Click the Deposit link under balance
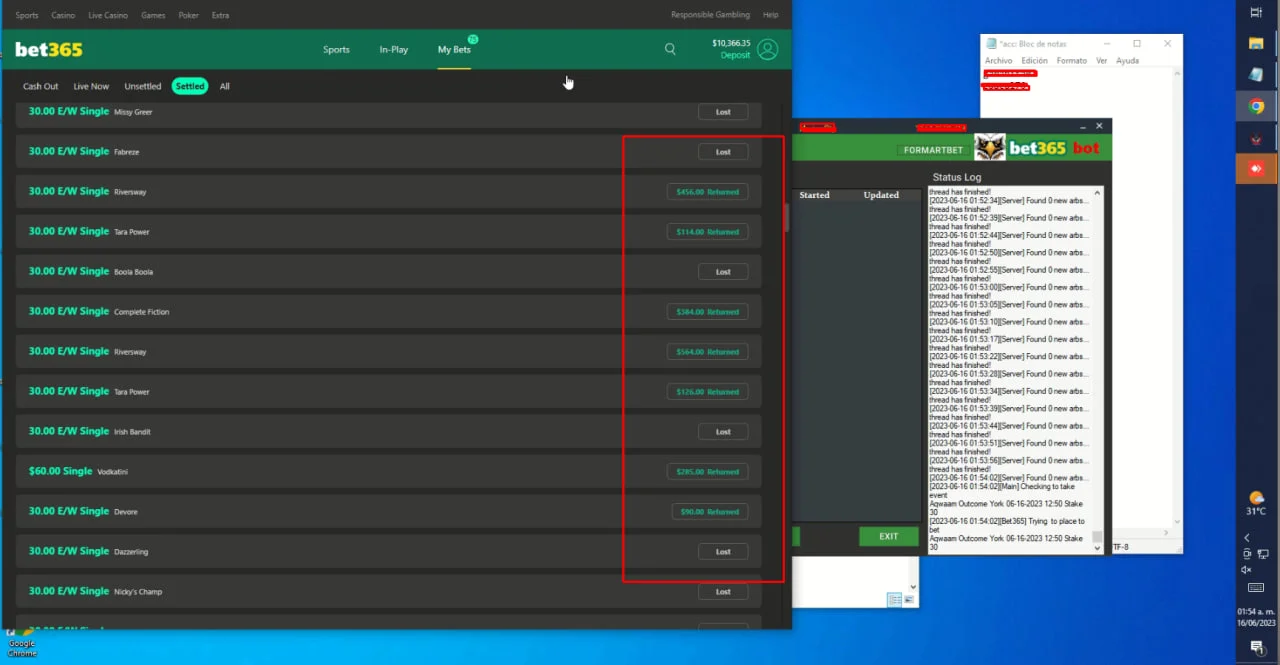Screen dimensions: 1280x665 (x=735, y=56)
